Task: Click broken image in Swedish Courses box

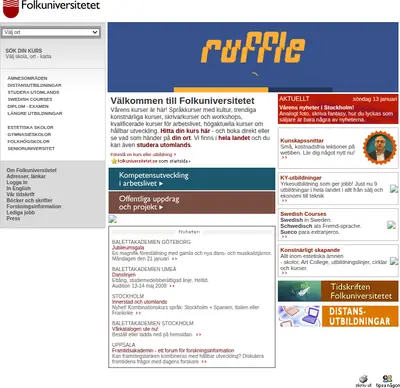Action: [x=392, y=225]
